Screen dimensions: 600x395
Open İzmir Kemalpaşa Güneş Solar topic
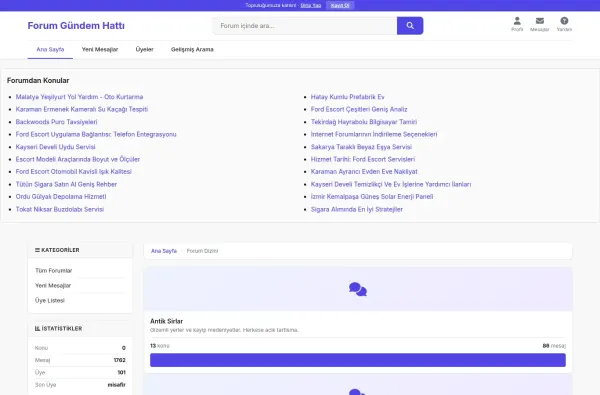(x=372, y=197)
